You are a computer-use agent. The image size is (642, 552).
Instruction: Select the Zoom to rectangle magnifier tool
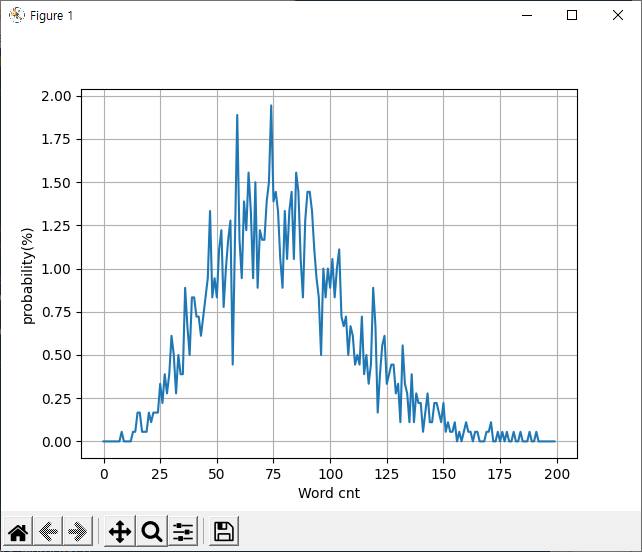[x=151, y=532]
